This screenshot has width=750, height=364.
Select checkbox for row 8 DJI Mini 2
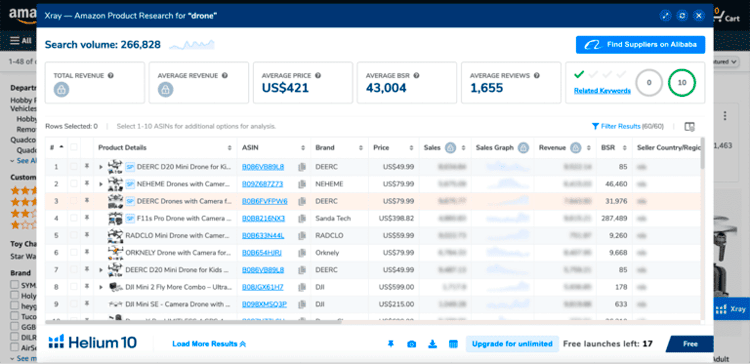point(74,287)
